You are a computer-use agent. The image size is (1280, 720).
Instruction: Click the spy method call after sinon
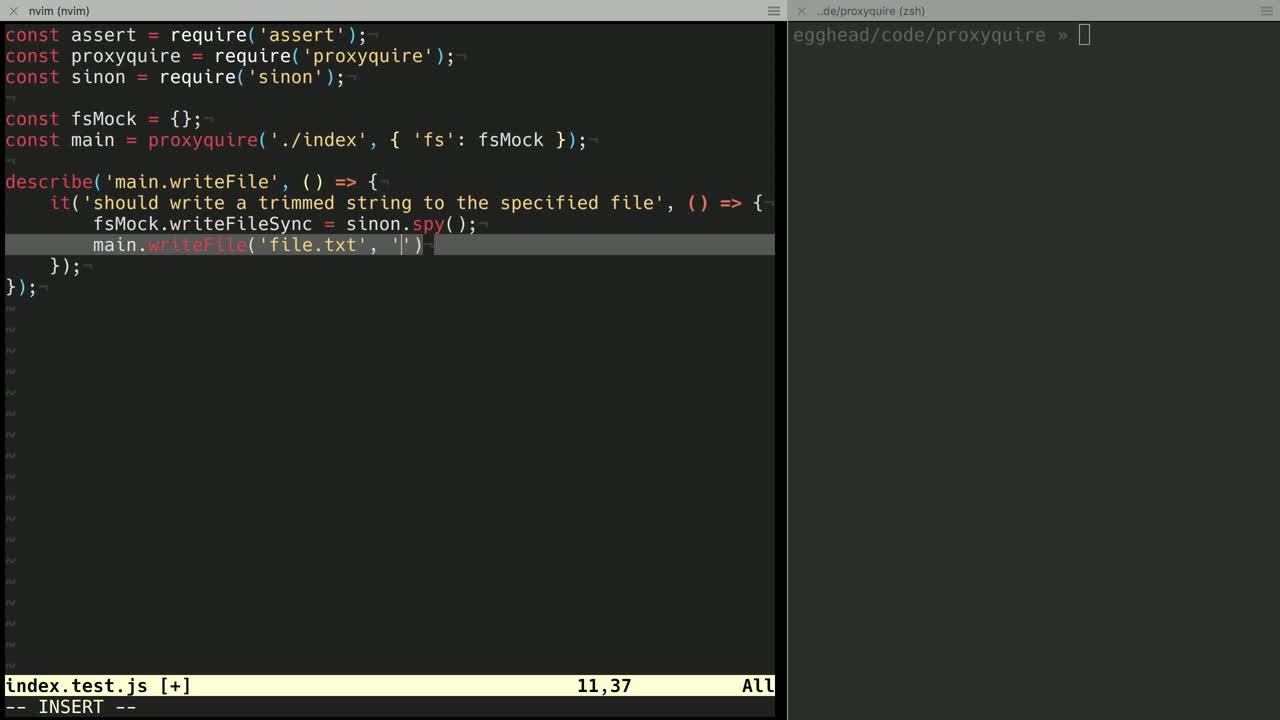coord(428,224)
